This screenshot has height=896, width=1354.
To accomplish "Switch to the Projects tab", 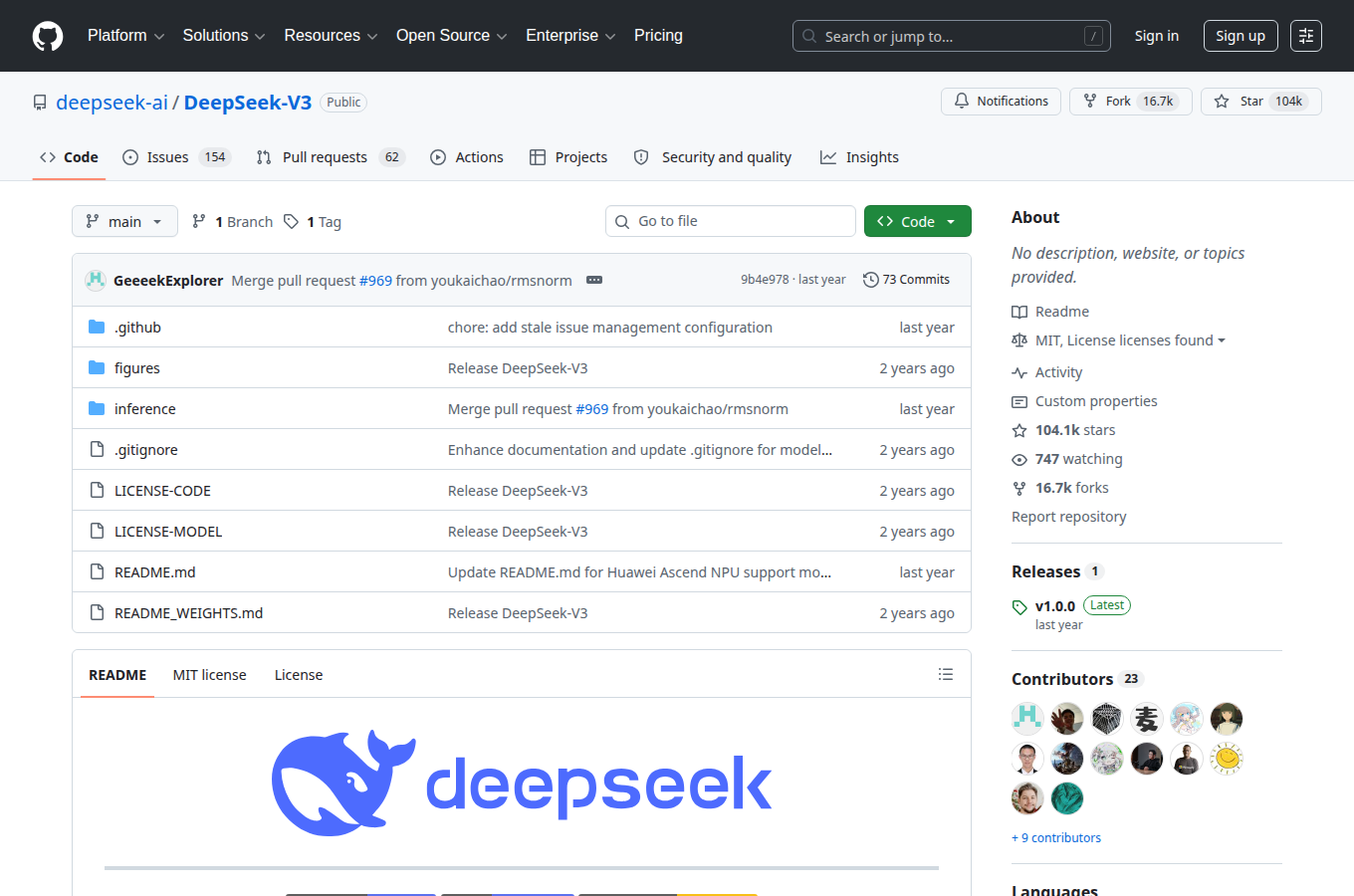I will pyautogui.click(x=568, y=157).
